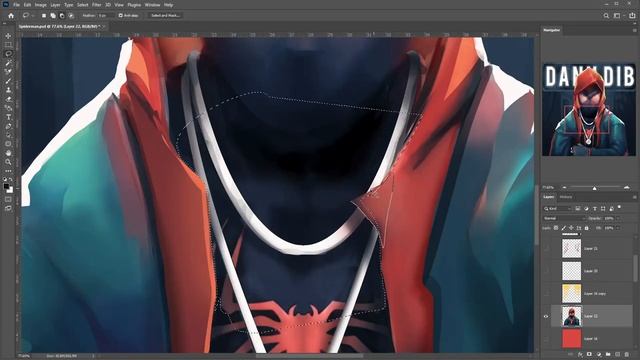Open the workspace switcher icon
This screenshot has height=360, width=640.
point(617,16)
